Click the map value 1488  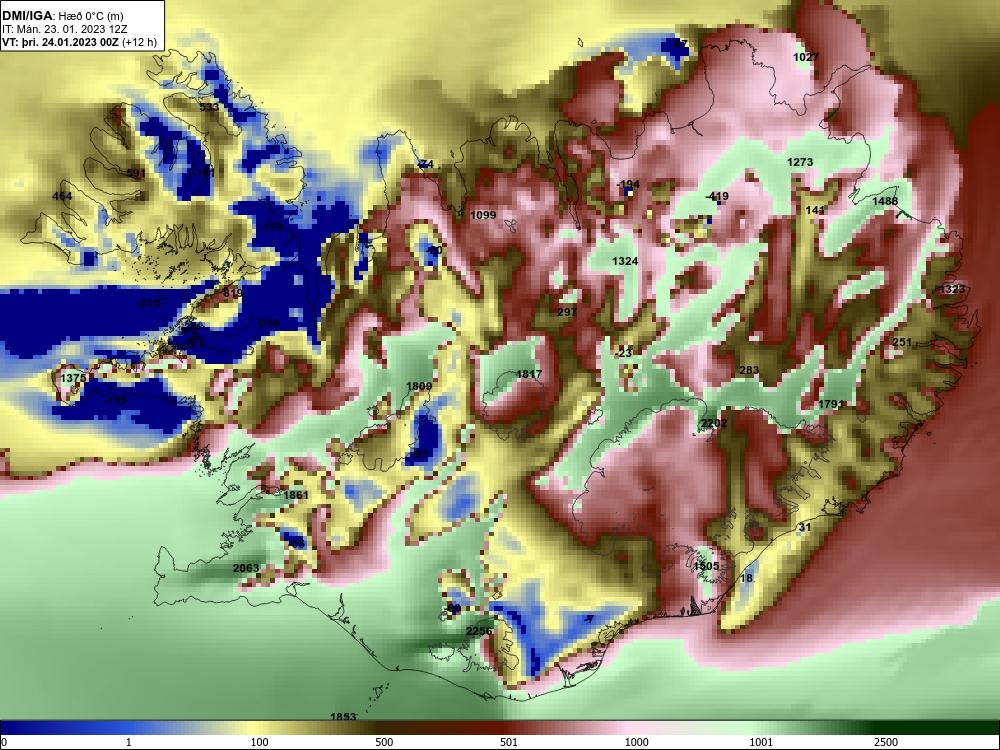(x=885, y=201)
